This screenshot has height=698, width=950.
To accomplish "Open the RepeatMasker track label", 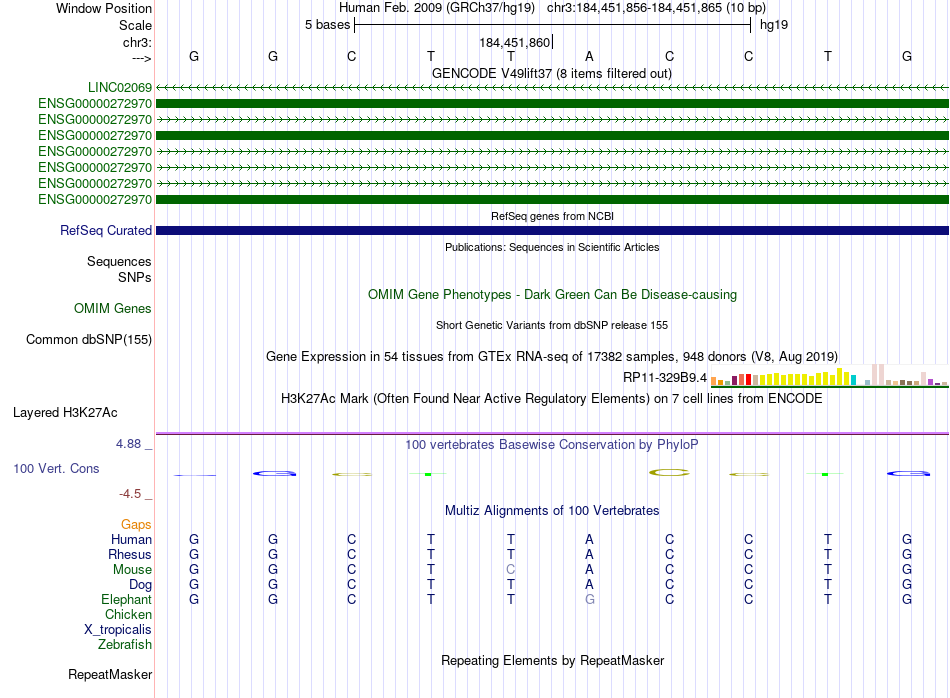I will [x=110, y=674].
